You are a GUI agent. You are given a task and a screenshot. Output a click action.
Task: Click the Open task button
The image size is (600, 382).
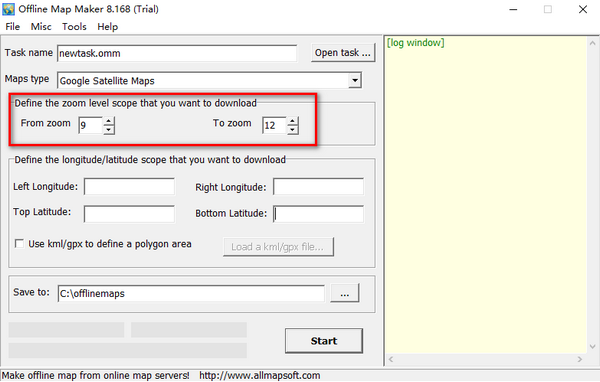click(x=343, y=53)
